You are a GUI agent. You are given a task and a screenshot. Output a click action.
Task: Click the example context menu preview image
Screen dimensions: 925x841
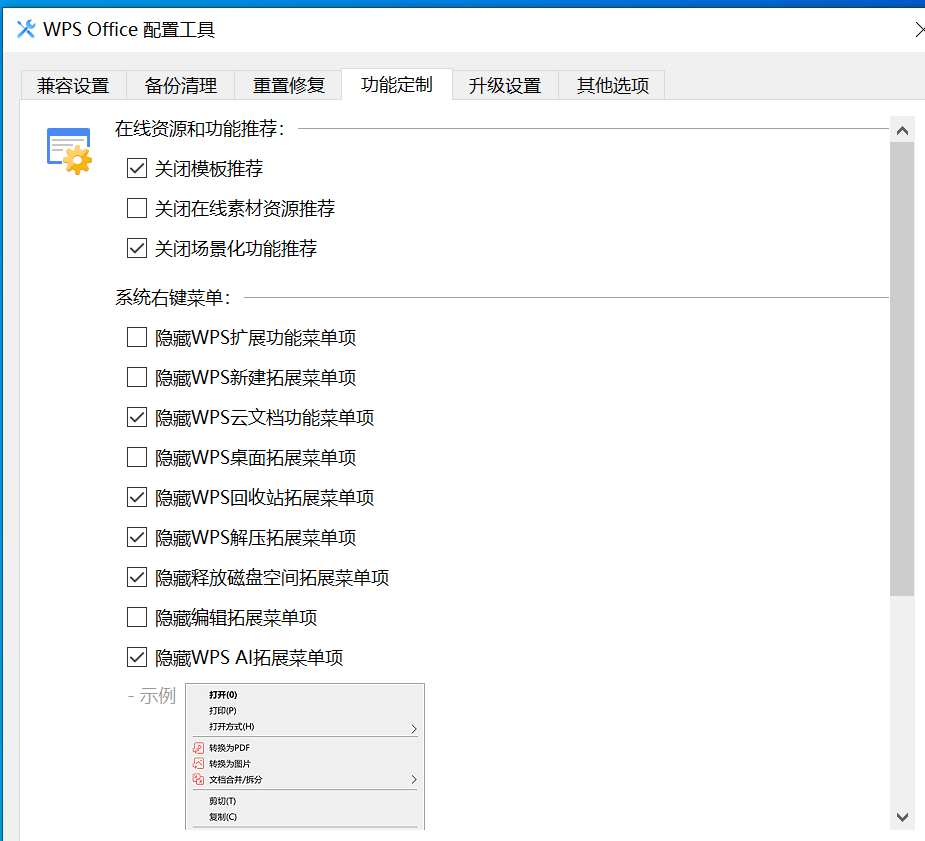click(305, 757)
